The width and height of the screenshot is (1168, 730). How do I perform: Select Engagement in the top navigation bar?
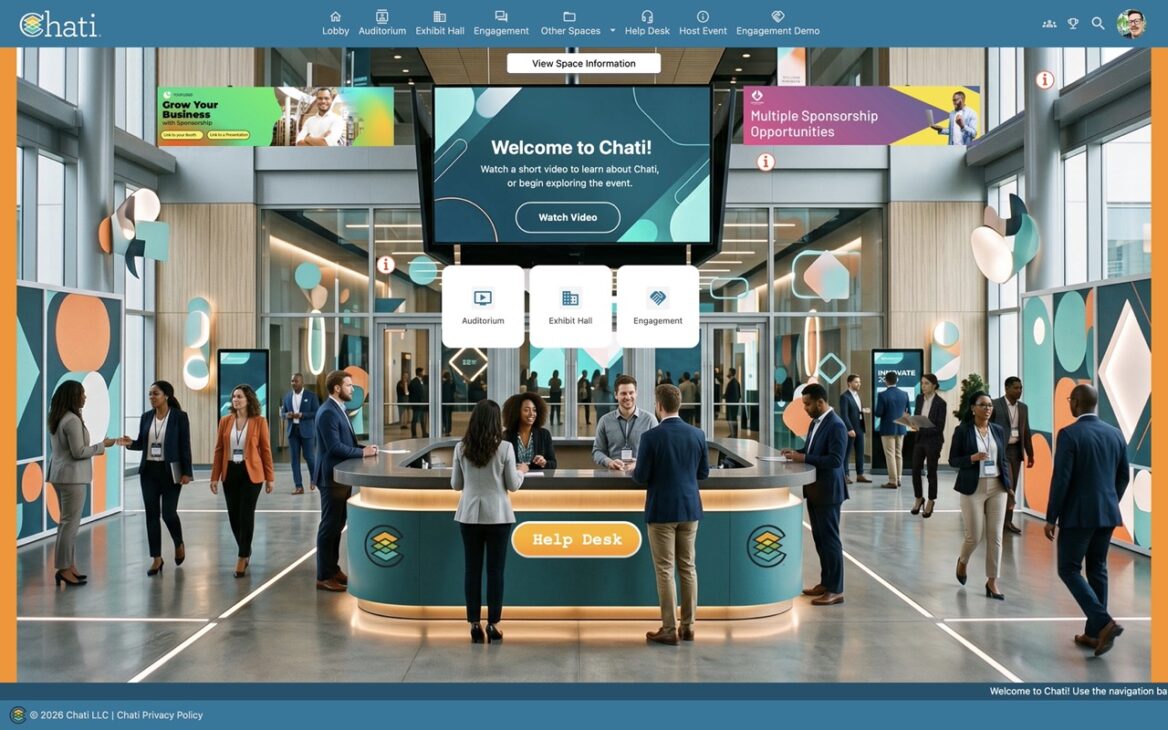(x=501, y=23)
